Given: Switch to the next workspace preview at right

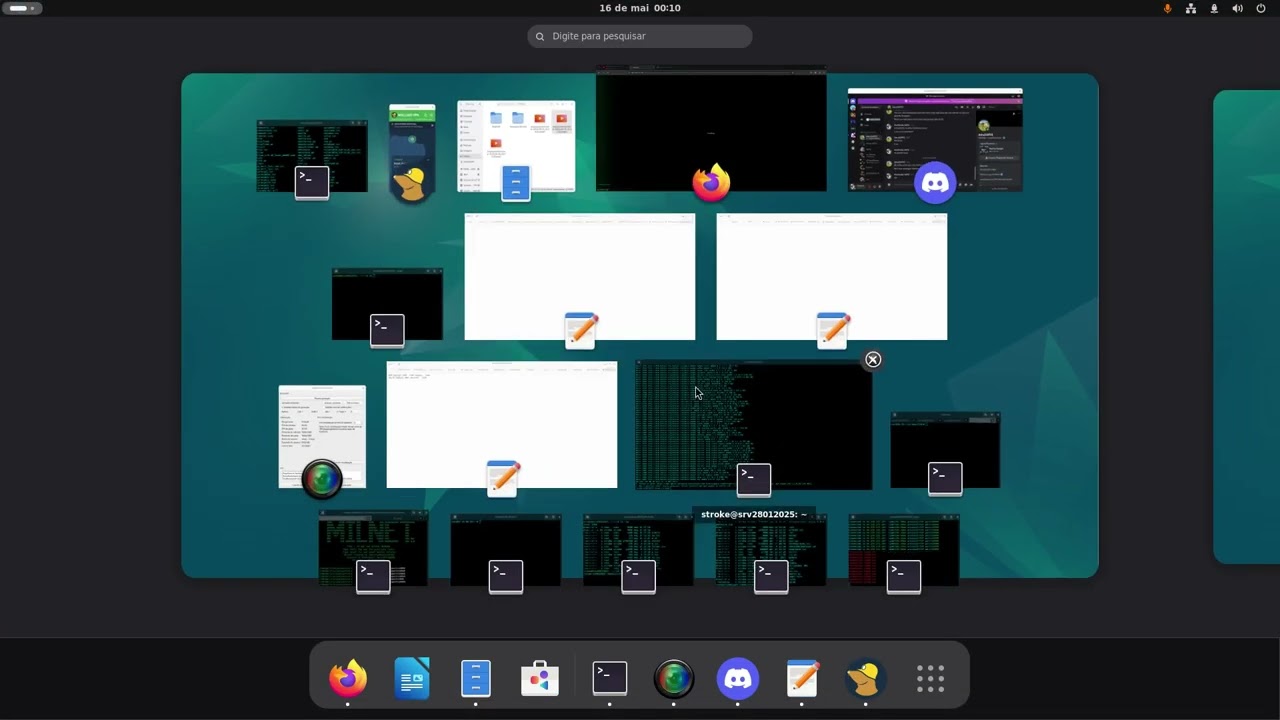Looking at the screenshot, I should coord(1246,327).
